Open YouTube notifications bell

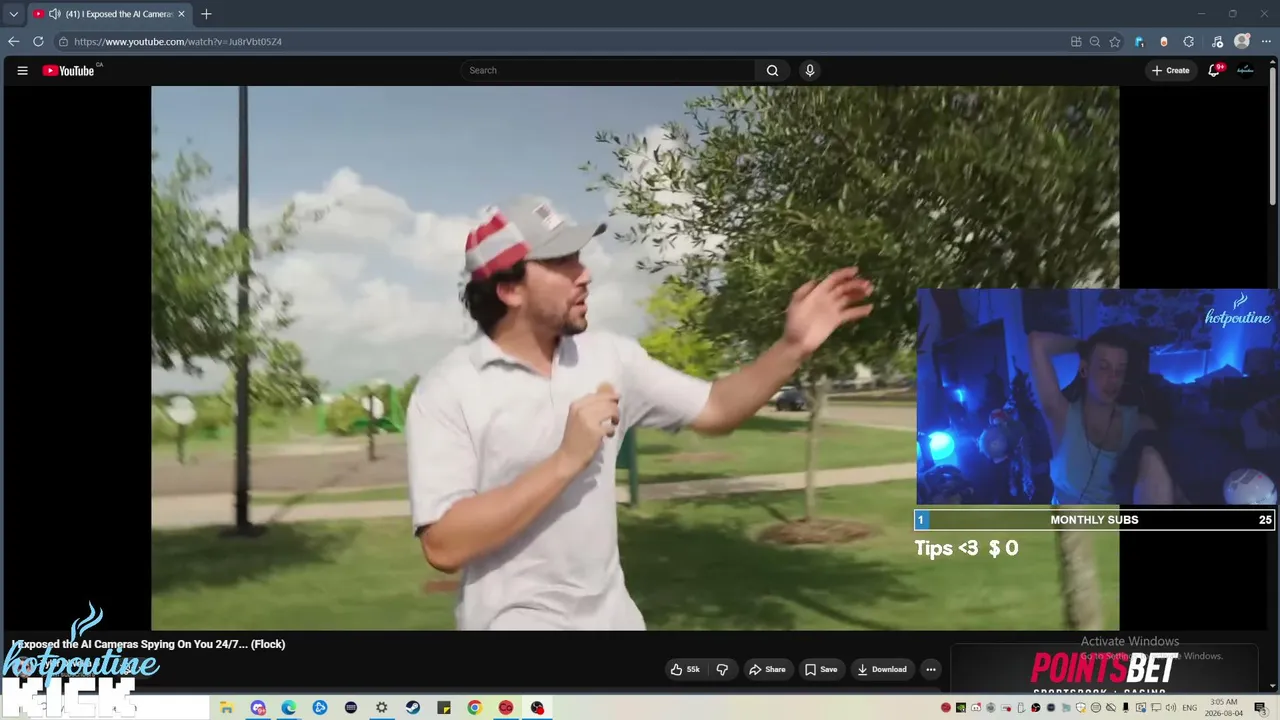tap(1214, 71)
